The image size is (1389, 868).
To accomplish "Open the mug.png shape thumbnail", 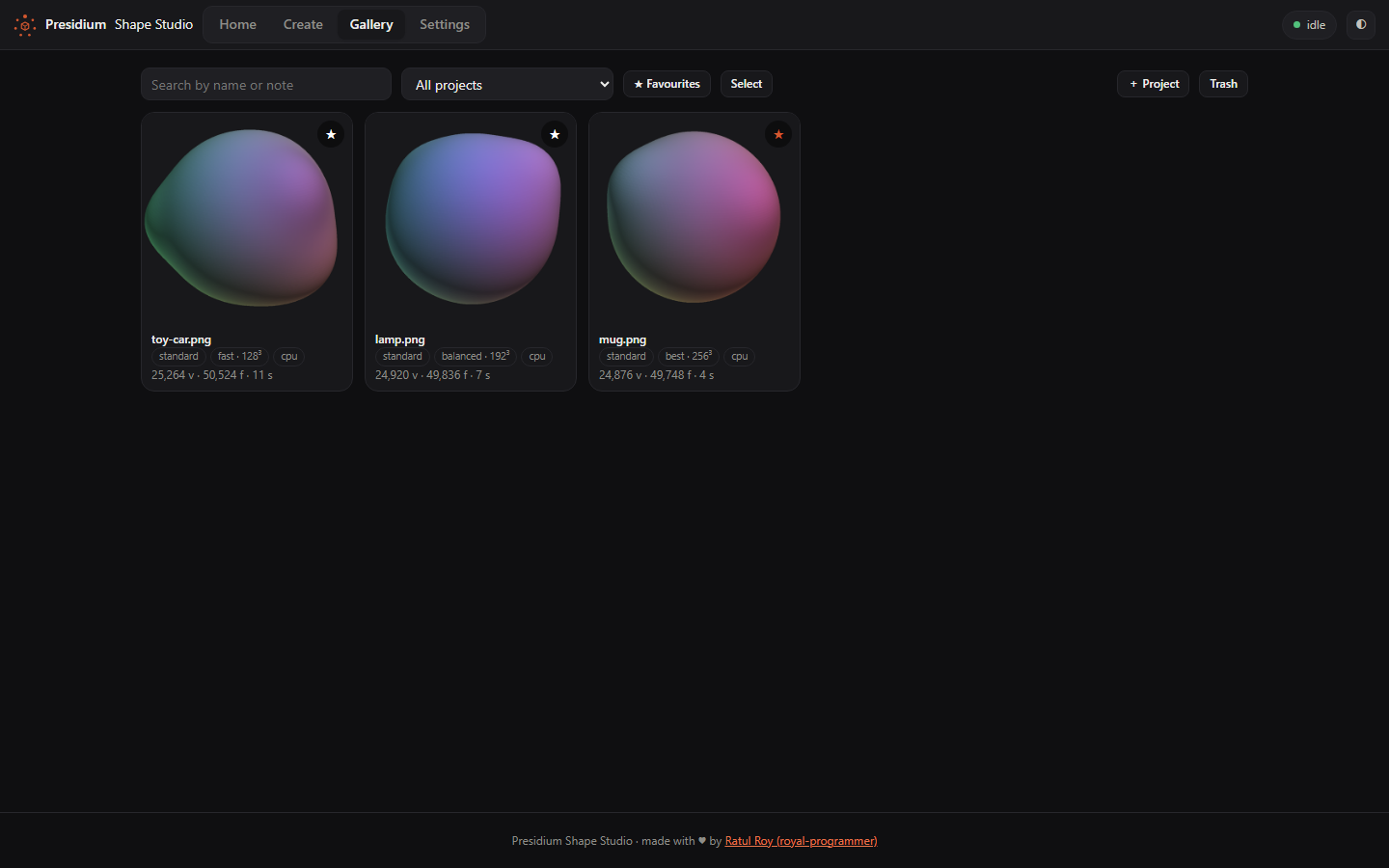I will pyautogui.click(x=694, y=219).
